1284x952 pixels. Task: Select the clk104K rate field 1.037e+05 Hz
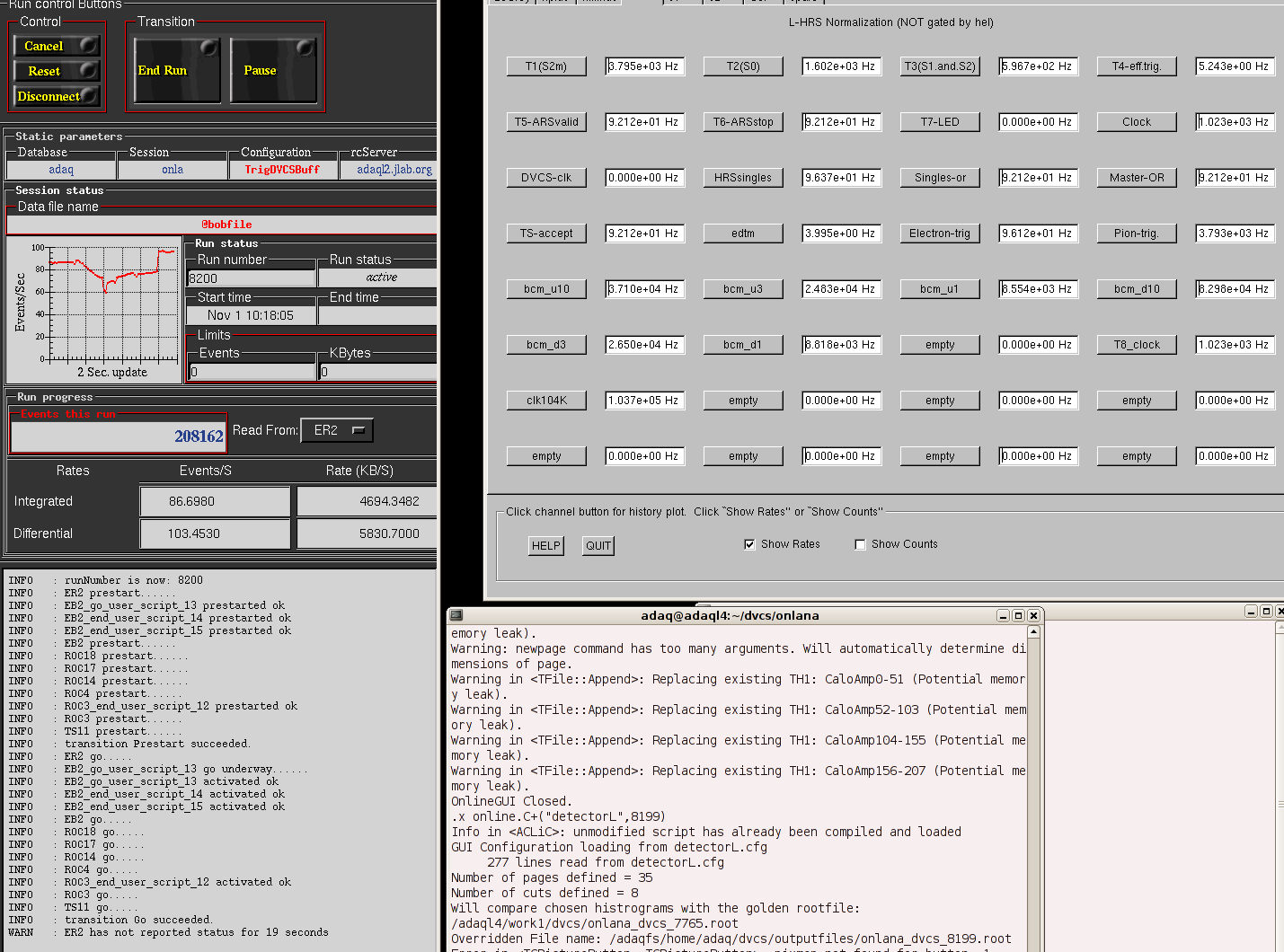[645, 401]
